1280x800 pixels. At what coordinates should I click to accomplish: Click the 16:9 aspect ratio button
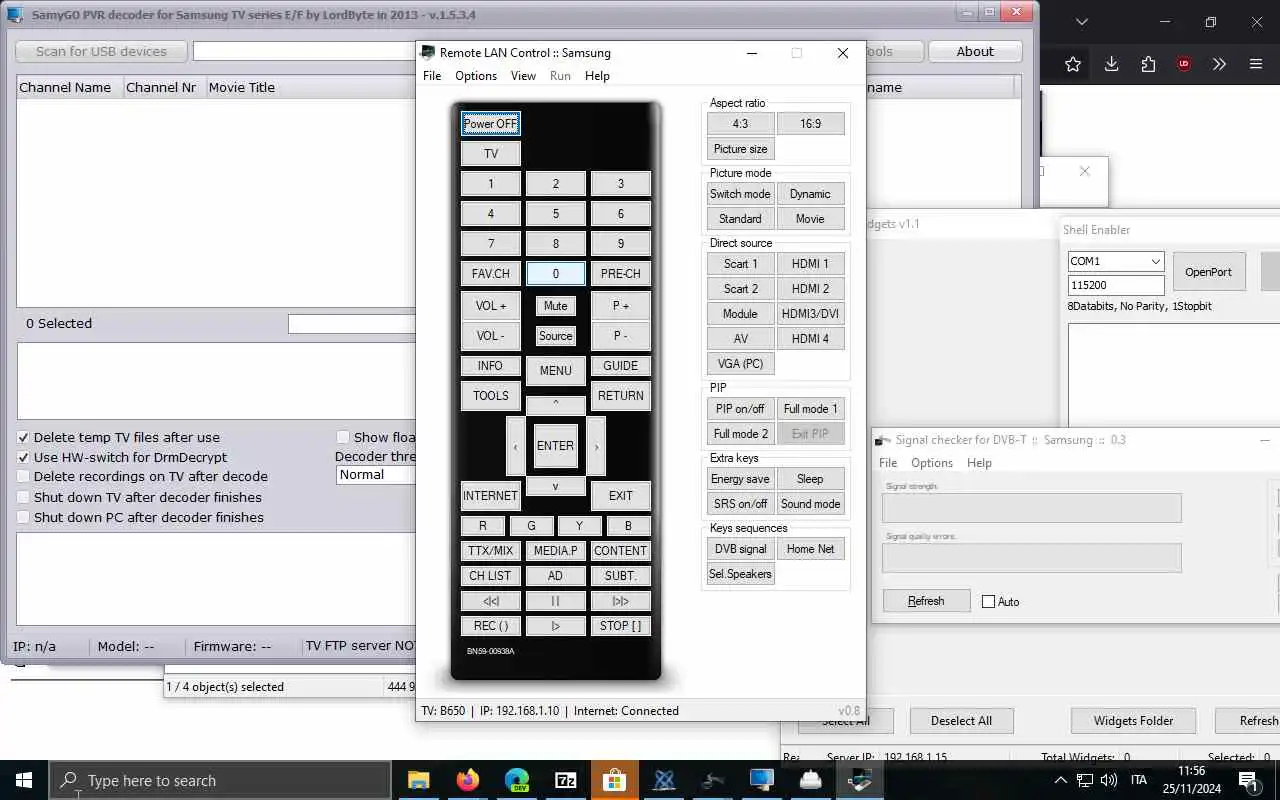(810, 124)
